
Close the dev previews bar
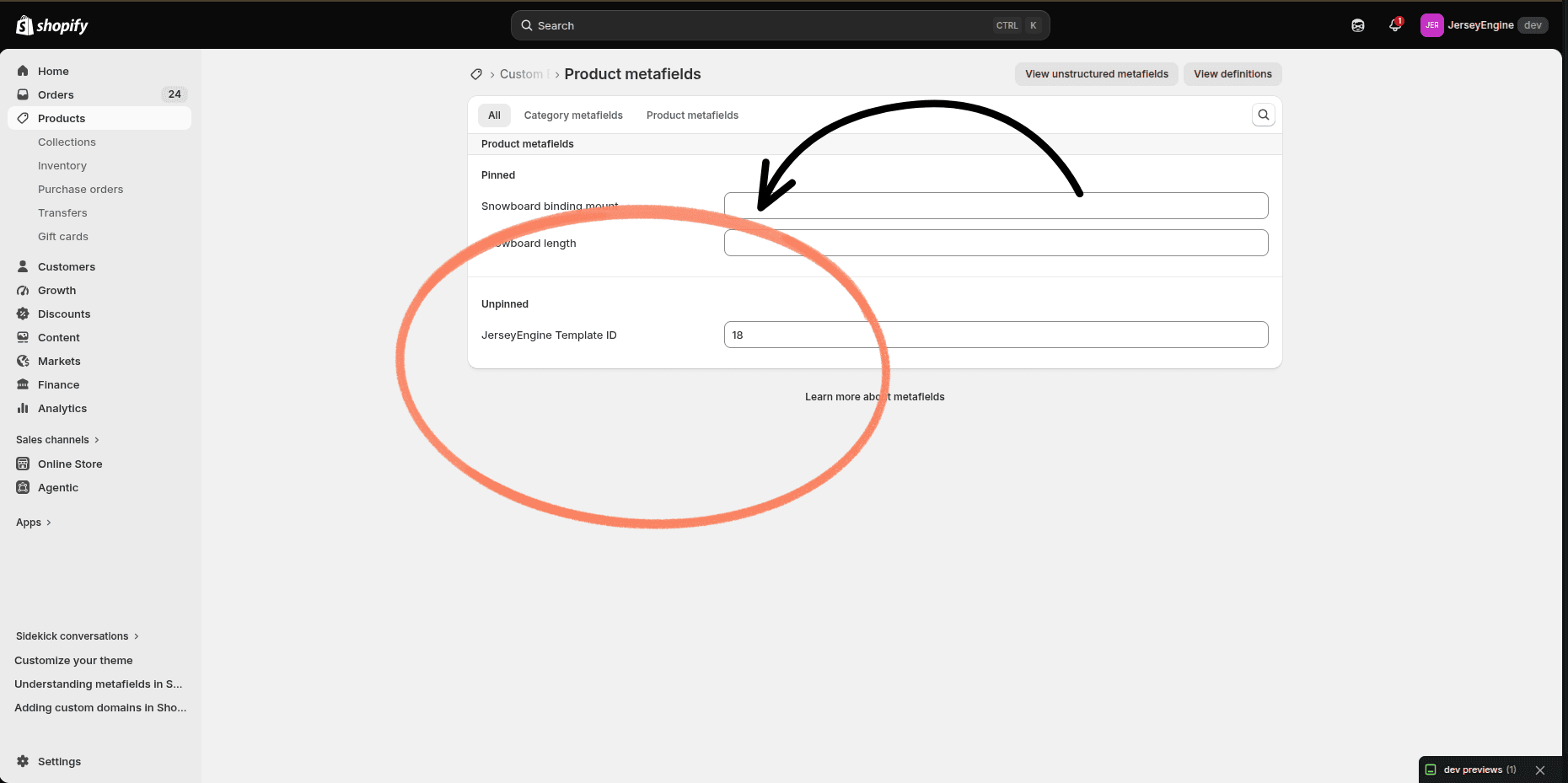1540,770
